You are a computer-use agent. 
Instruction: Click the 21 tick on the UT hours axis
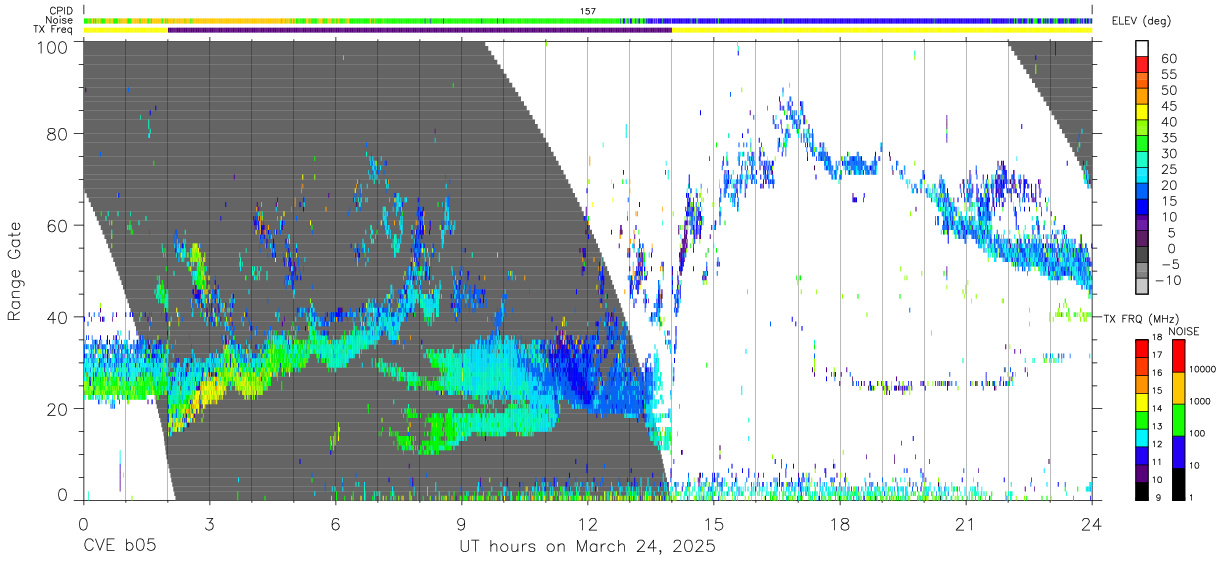[x=966, y=524]
